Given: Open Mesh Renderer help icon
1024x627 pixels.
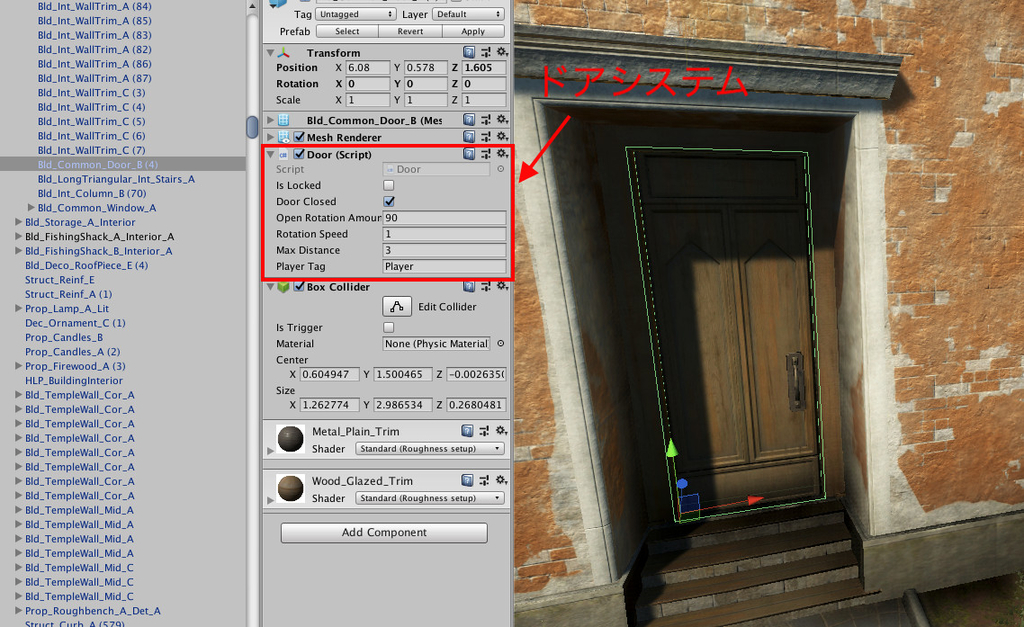Looking at the screenshot, I should click(x=469, y=137).
